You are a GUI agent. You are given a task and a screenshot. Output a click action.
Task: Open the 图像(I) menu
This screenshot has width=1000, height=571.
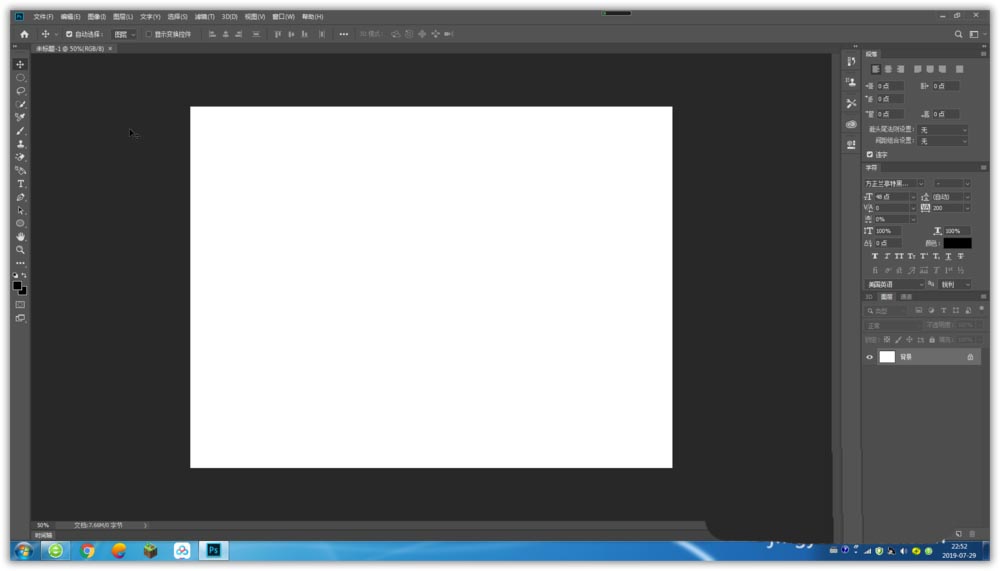pyautogui.click(x=96, y=17)
